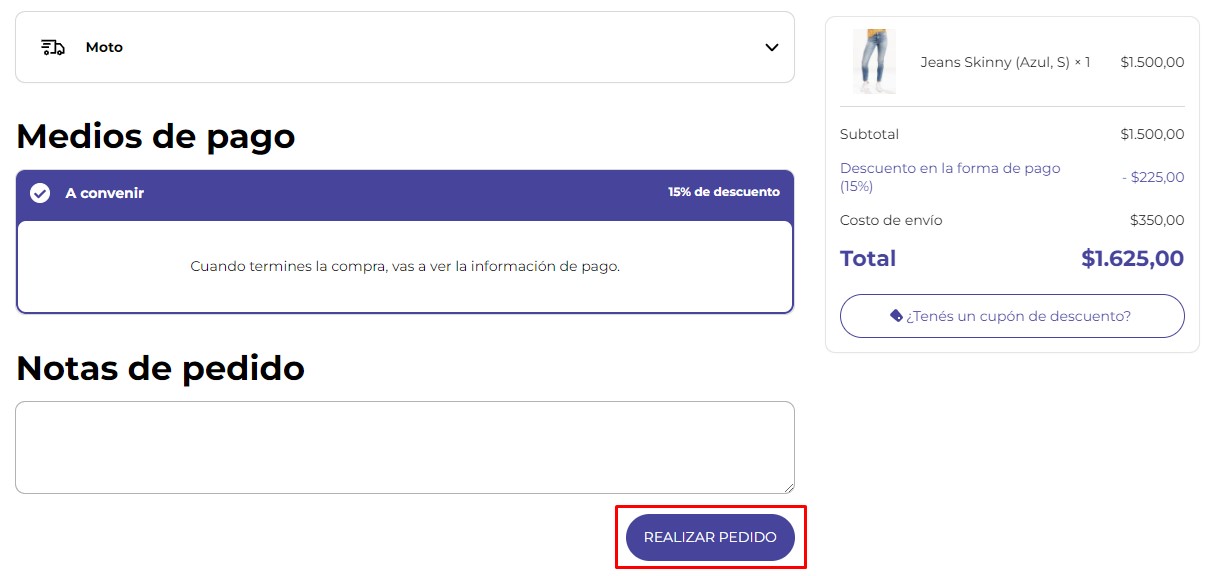Screen dimensions: 1221x576
Task: Click the payment info message box
Action: (x=405, y=266)
